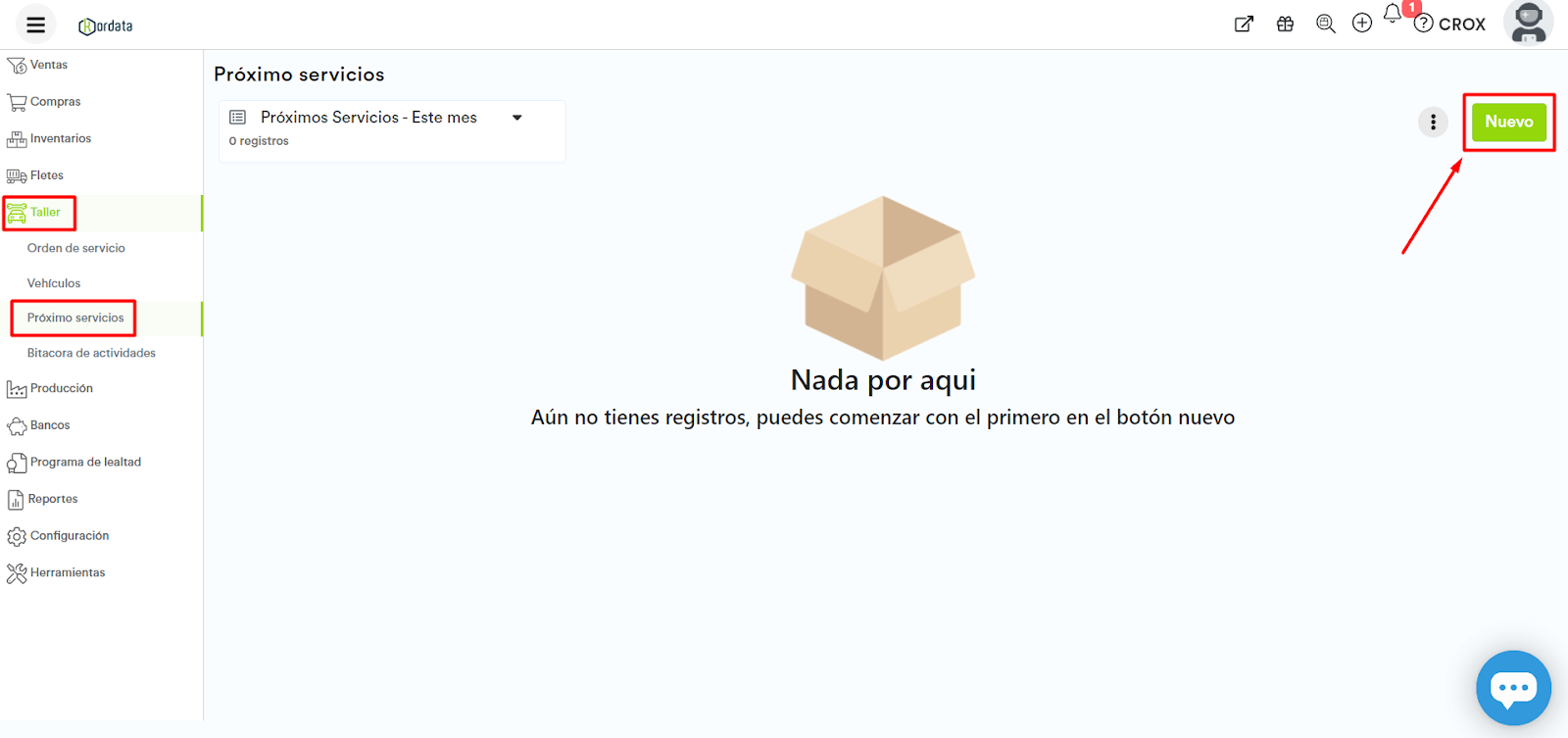
Task: Open Configuración in the sidebar
Action: (69, 536)
